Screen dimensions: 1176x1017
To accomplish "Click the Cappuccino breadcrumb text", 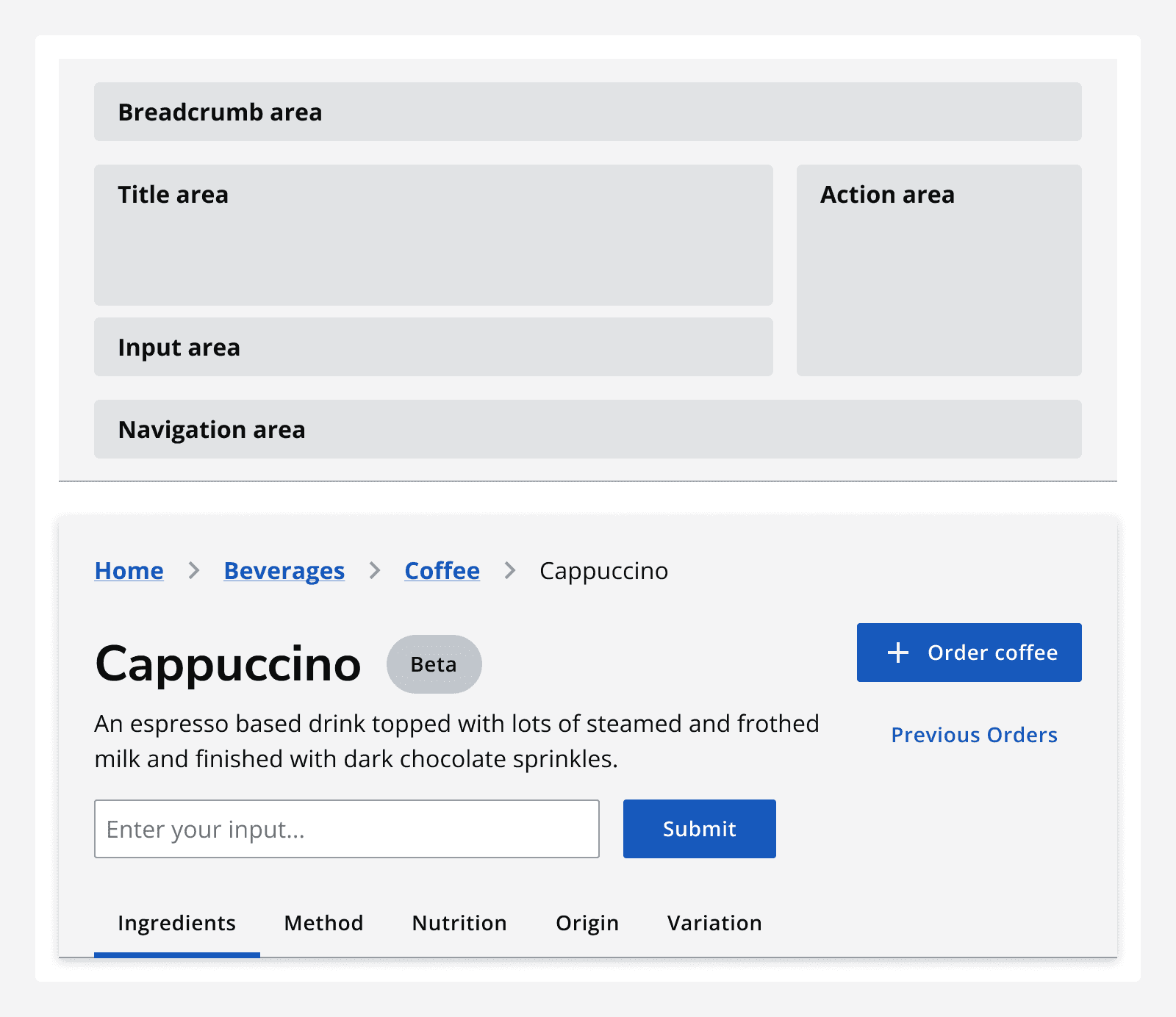I will [x=603, y=571].
